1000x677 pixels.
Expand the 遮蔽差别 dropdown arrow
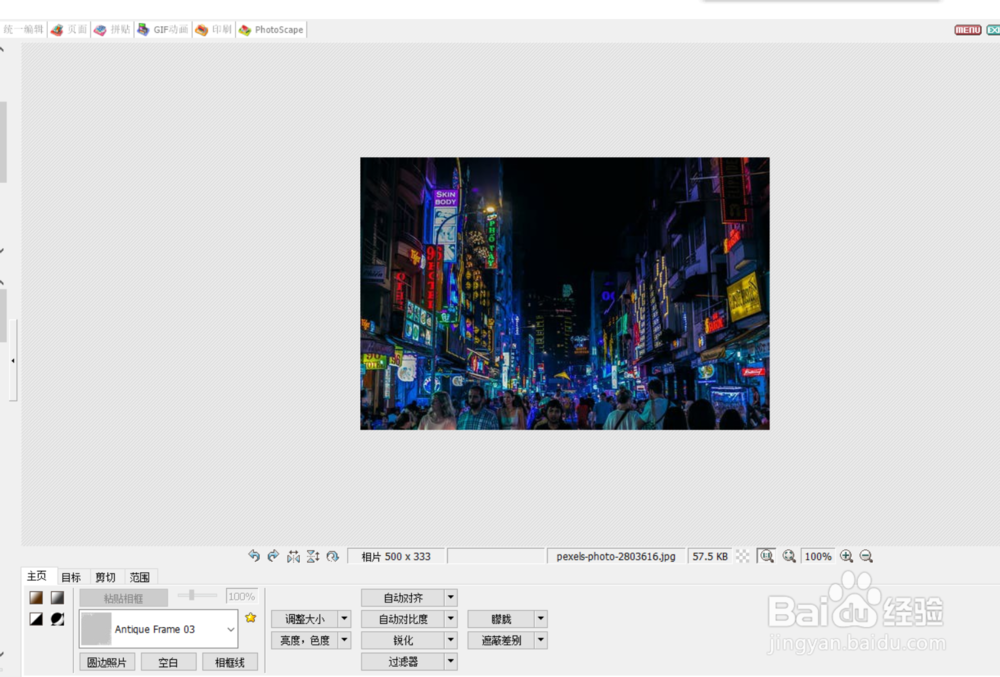541,640
